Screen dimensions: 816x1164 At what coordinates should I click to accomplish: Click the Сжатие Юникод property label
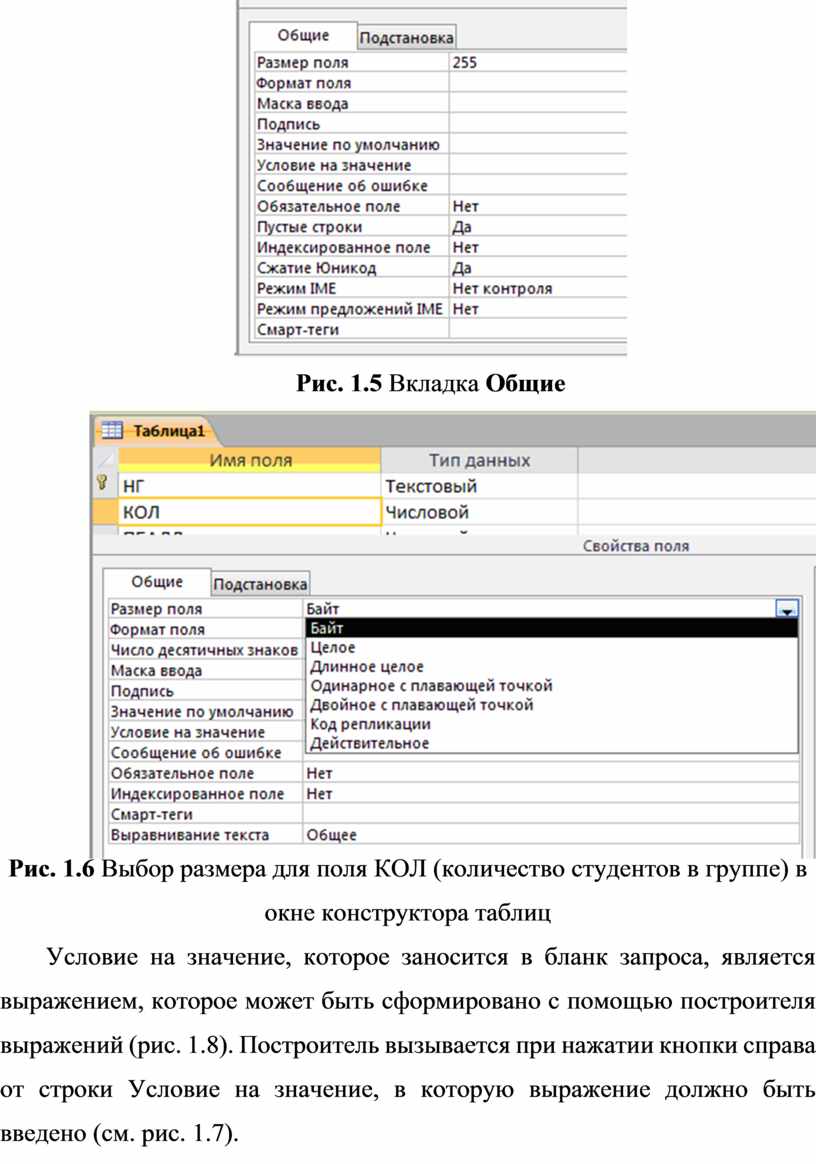click(316, 268)
